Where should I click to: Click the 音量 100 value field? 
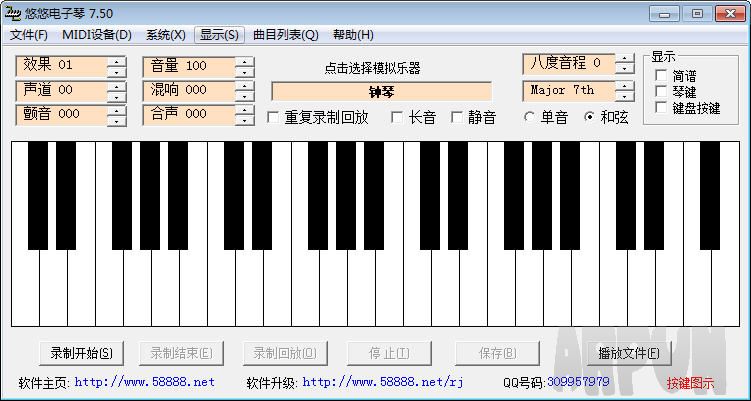(x=189, y=66)
